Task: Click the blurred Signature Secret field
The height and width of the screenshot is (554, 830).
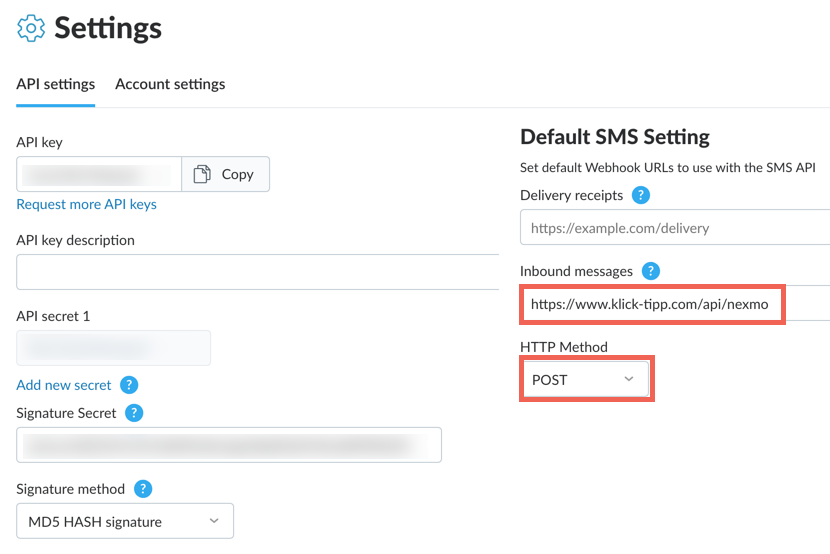Action: [x=229, y=445]
